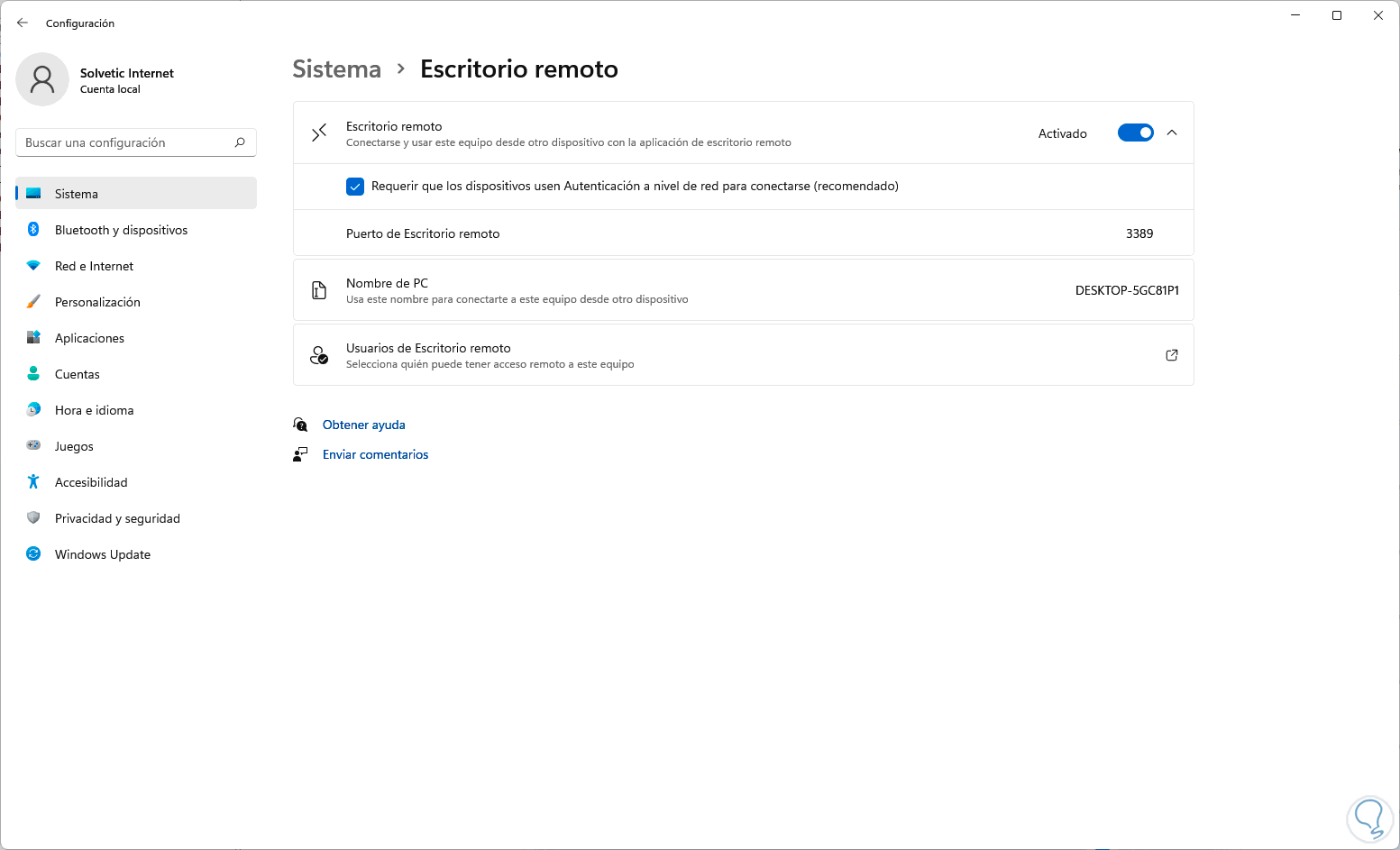Open the Red e Internet section
The width and height of the screenshot is (1400, 850).
coord(94,266)
